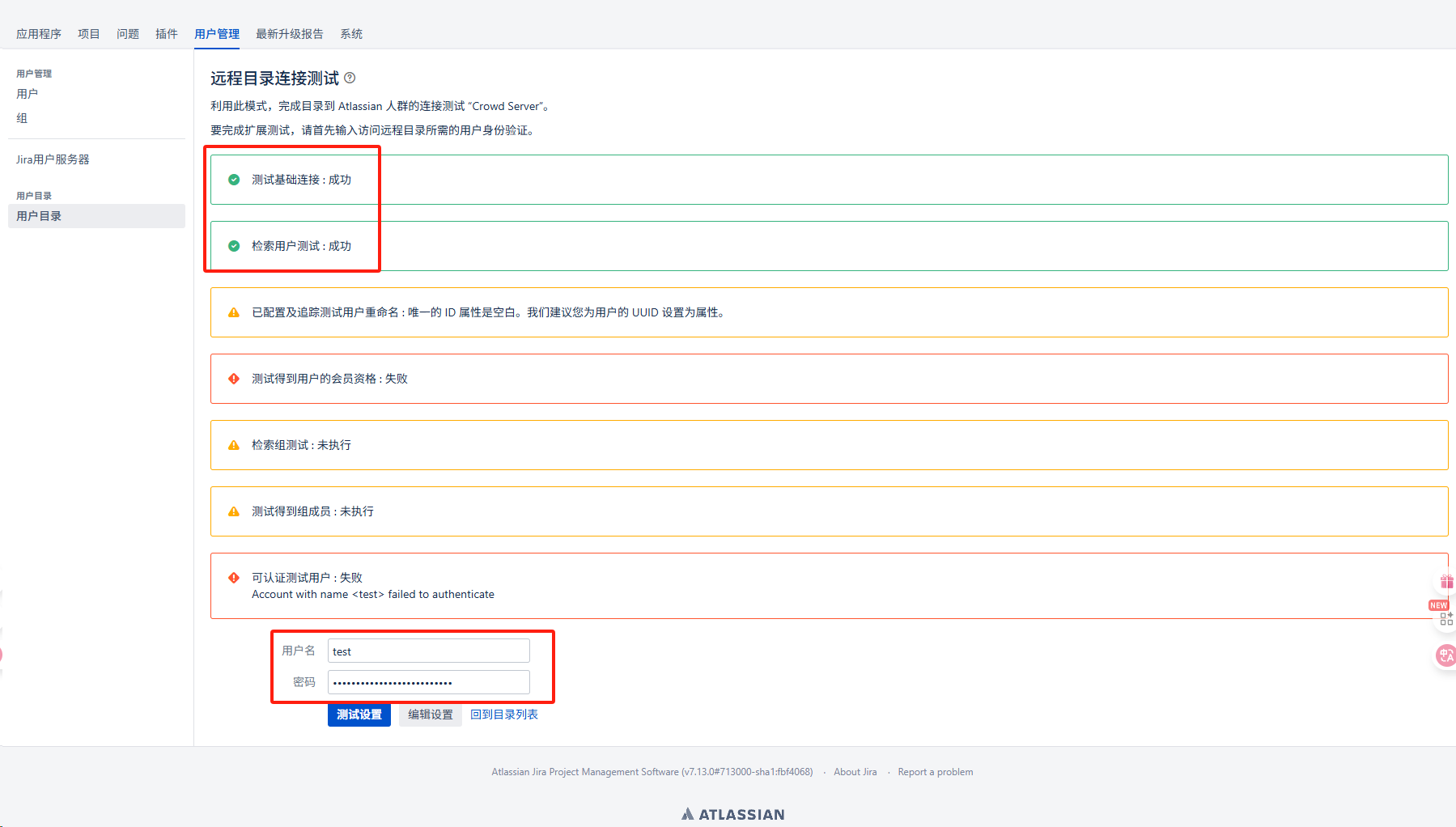Click the 测试基础连接 : 成功 text

[301, 180]
